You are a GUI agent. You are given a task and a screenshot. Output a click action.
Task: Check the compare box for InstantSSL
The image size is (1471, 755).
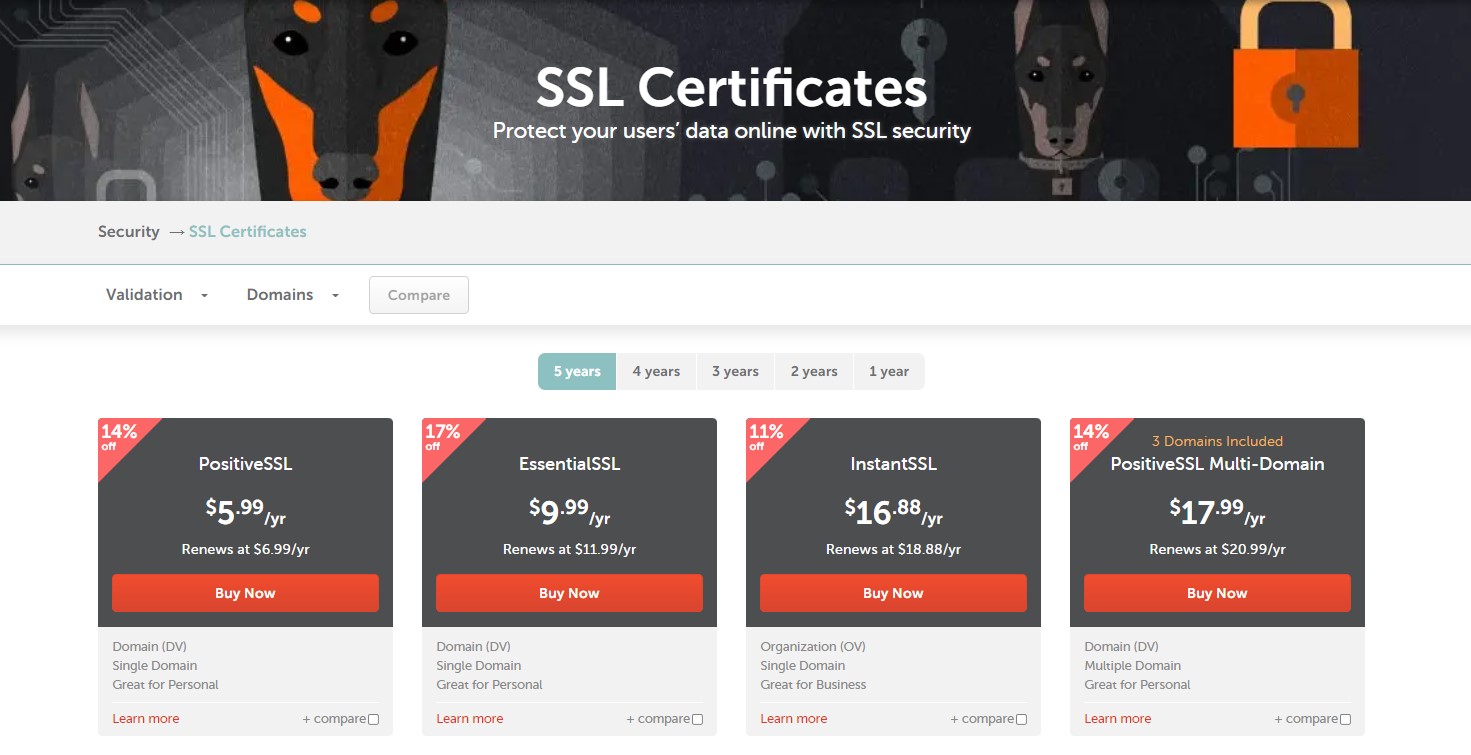click(x=1021, y=719)
